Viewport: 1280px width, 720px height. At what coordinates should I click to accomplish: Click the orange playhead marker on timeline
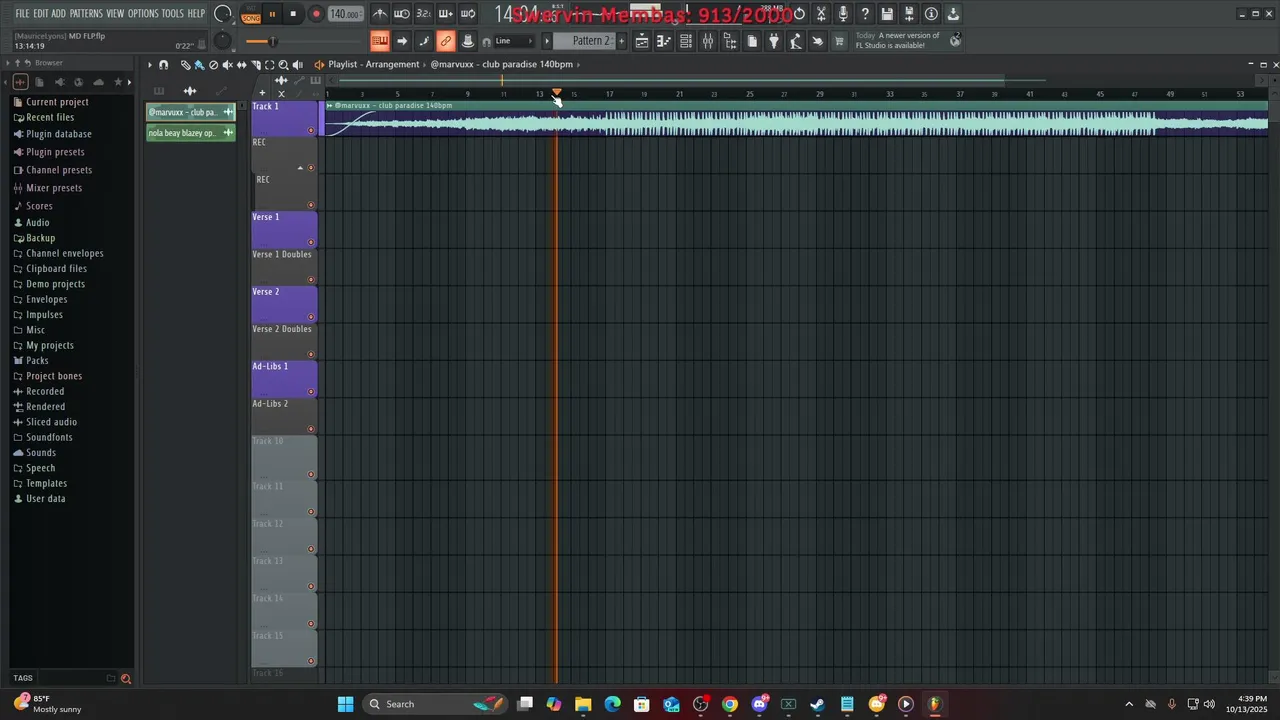557,93
